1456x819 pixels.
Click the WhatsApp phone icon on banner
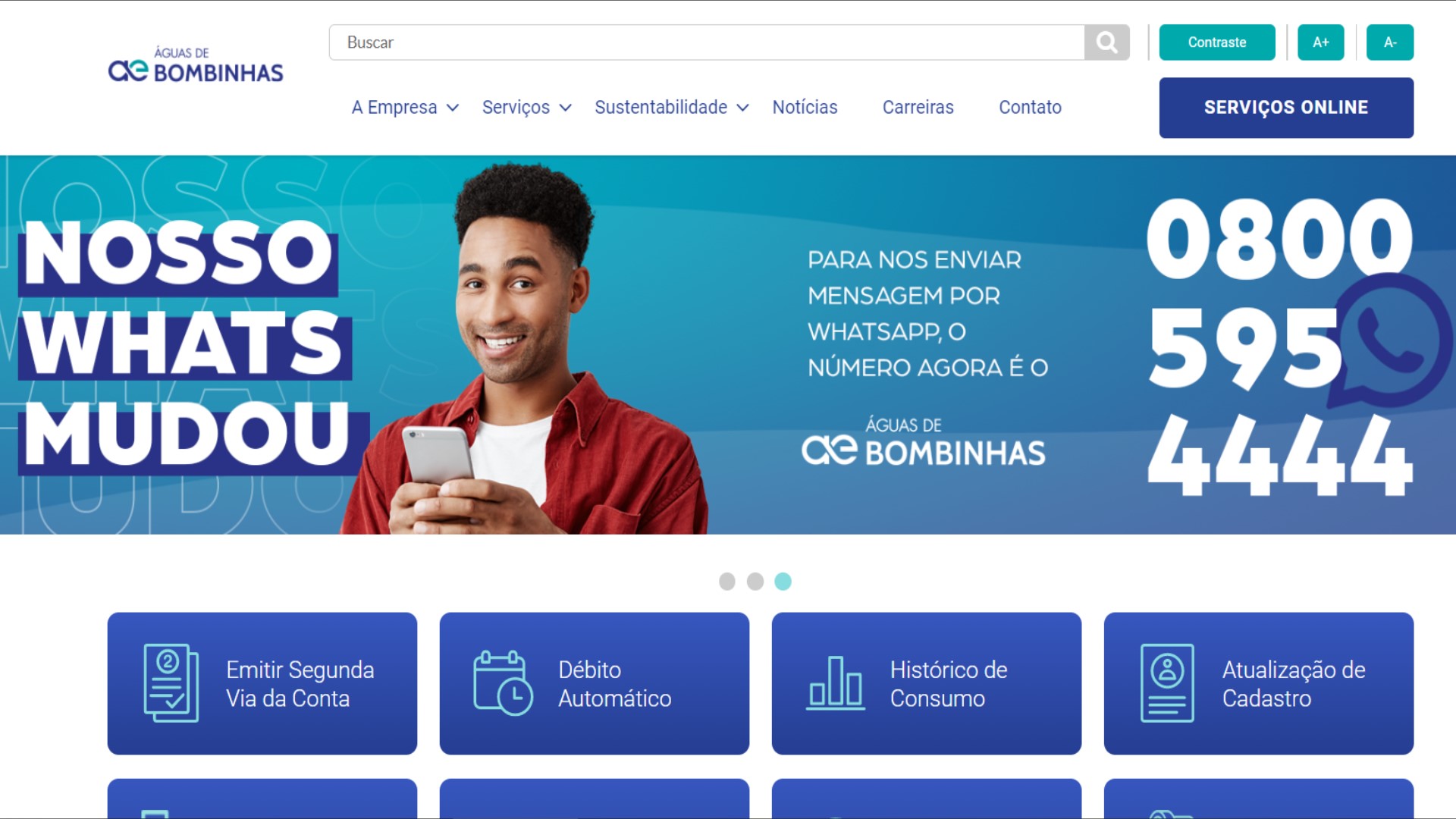1389,341
